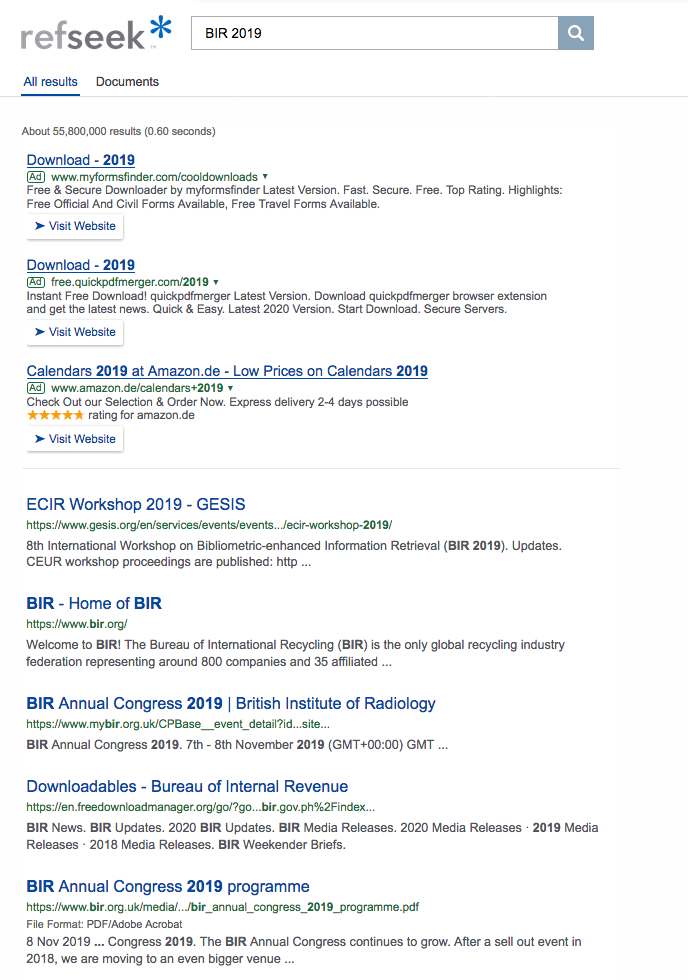Click the RefSeek logo
The width and height of the screenshot is (688, 980).
click(x=96, y=33)
